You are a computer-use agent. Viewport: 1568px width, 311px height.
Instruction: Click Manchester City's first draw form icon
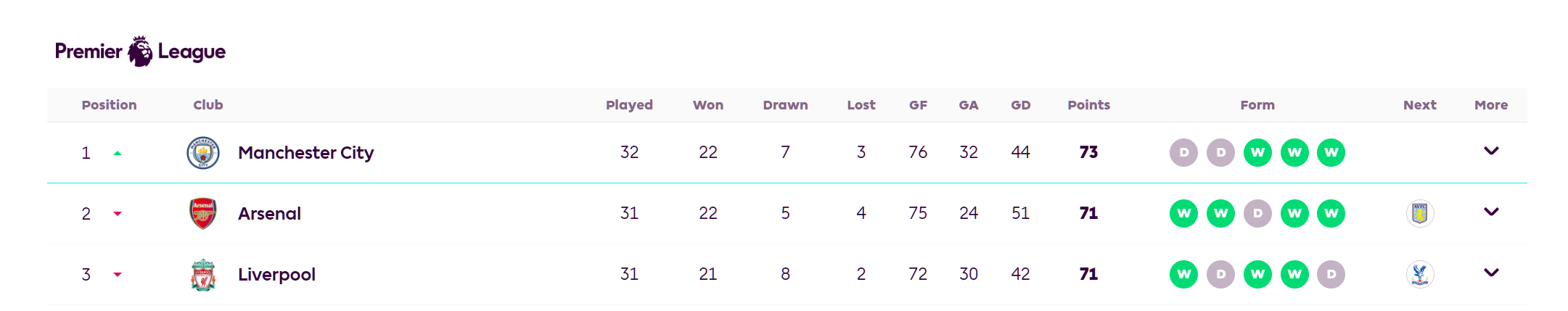1183,153
